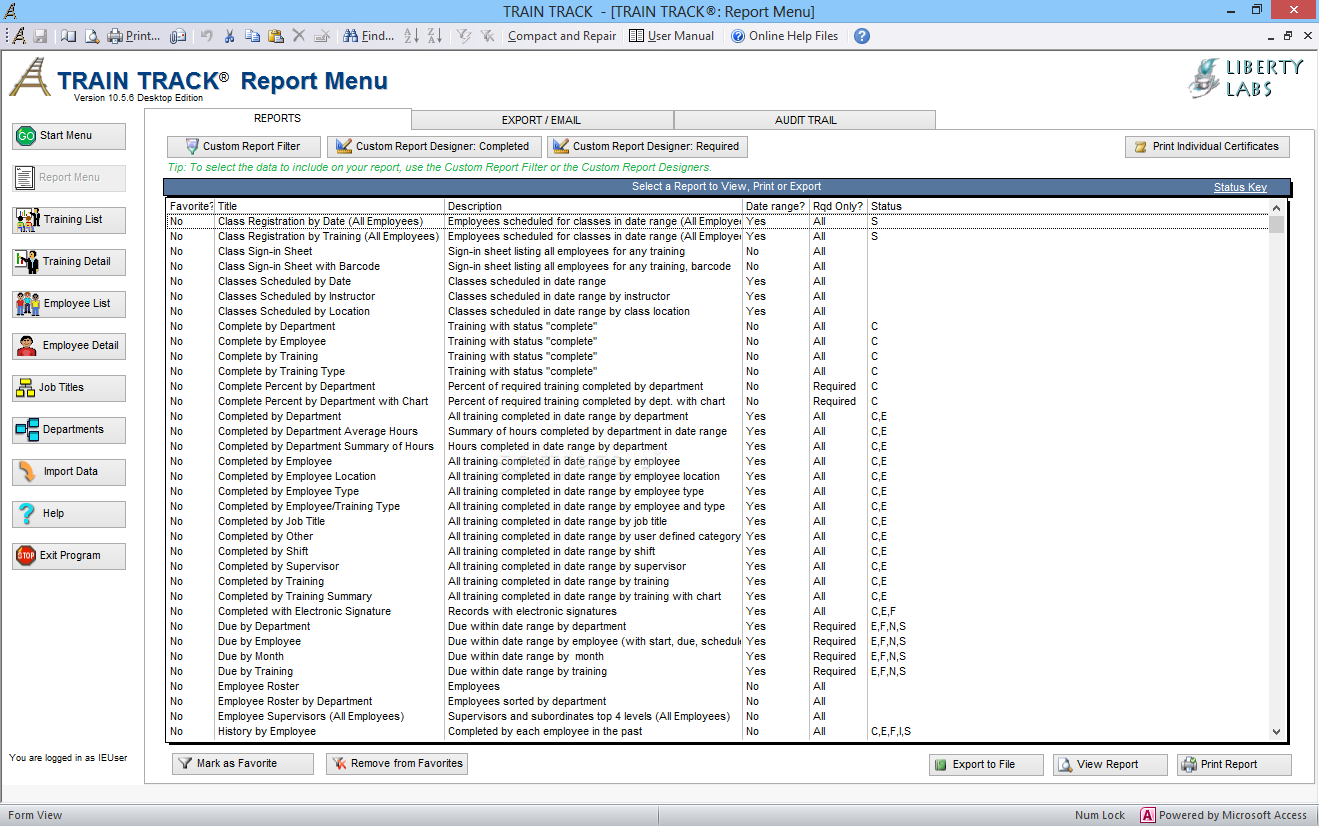Click the Cut scissors icon
Viewport: 1319px width, 826px height.
(229, 36)
